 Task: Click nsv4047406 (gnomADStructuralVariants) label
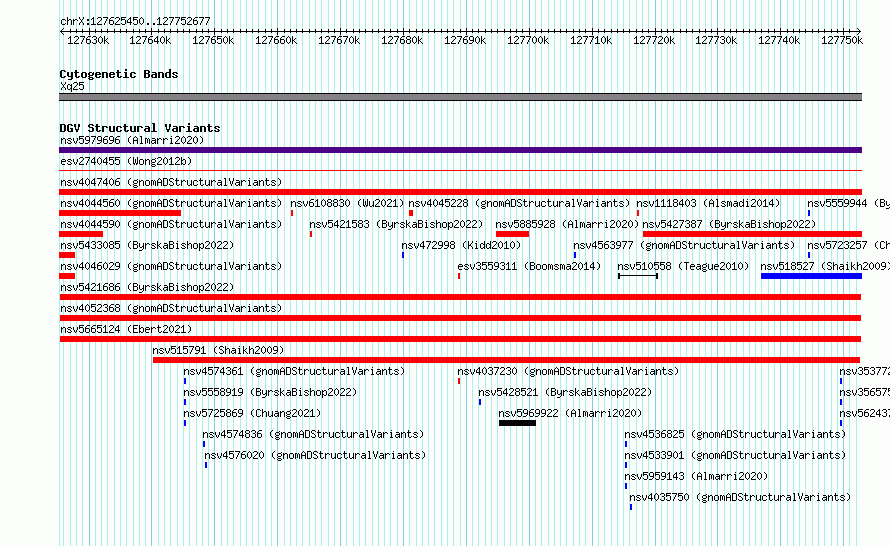171,182
